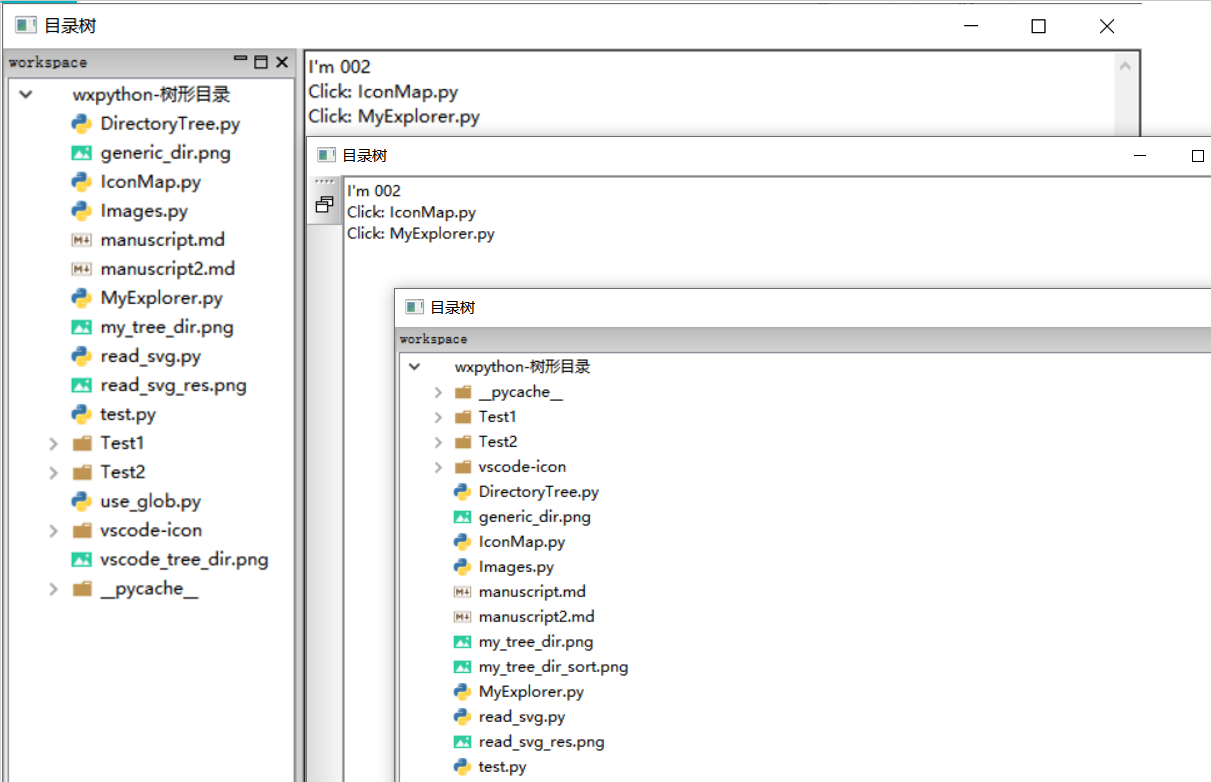The image size is (1211, 782).
Task: Collapse wxpython-树形目录 root in front window
Action: coord(414,367)
